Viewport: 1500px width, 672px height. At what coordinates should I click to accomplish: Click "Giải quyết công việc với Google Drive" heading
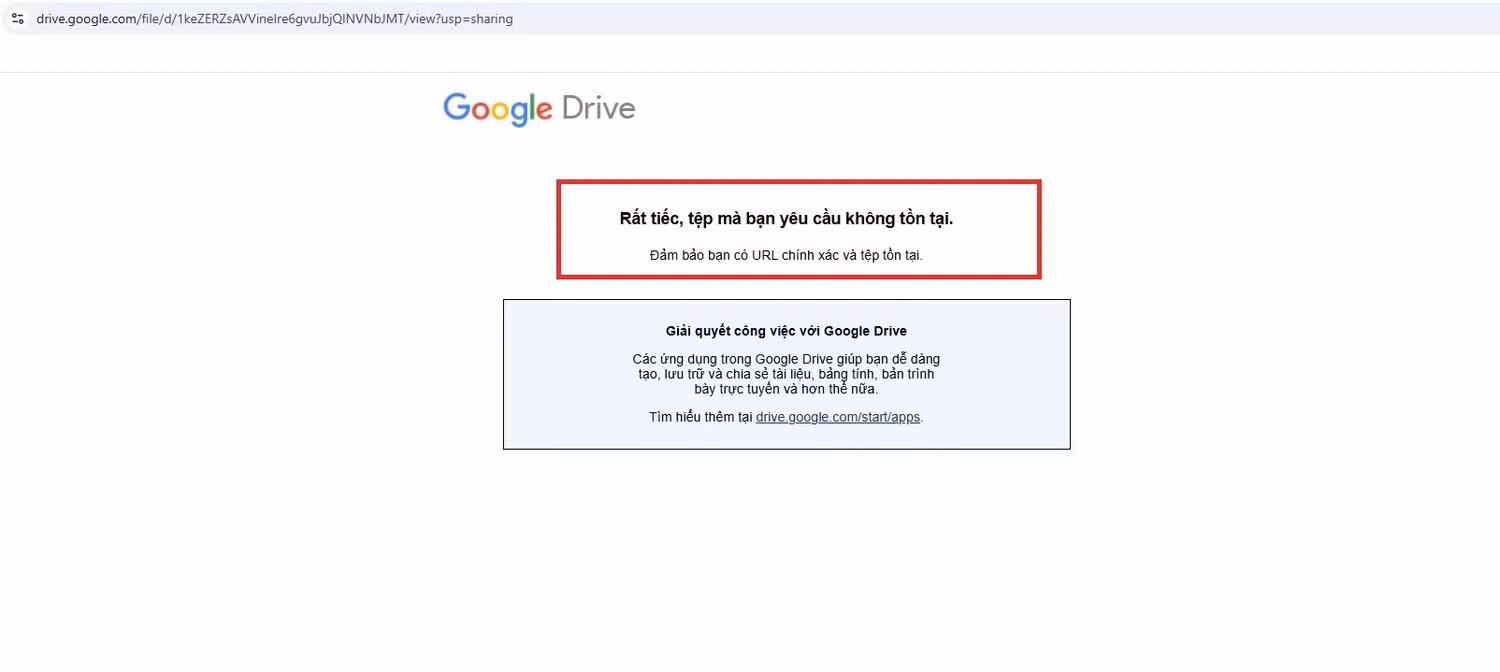point(786,331)
